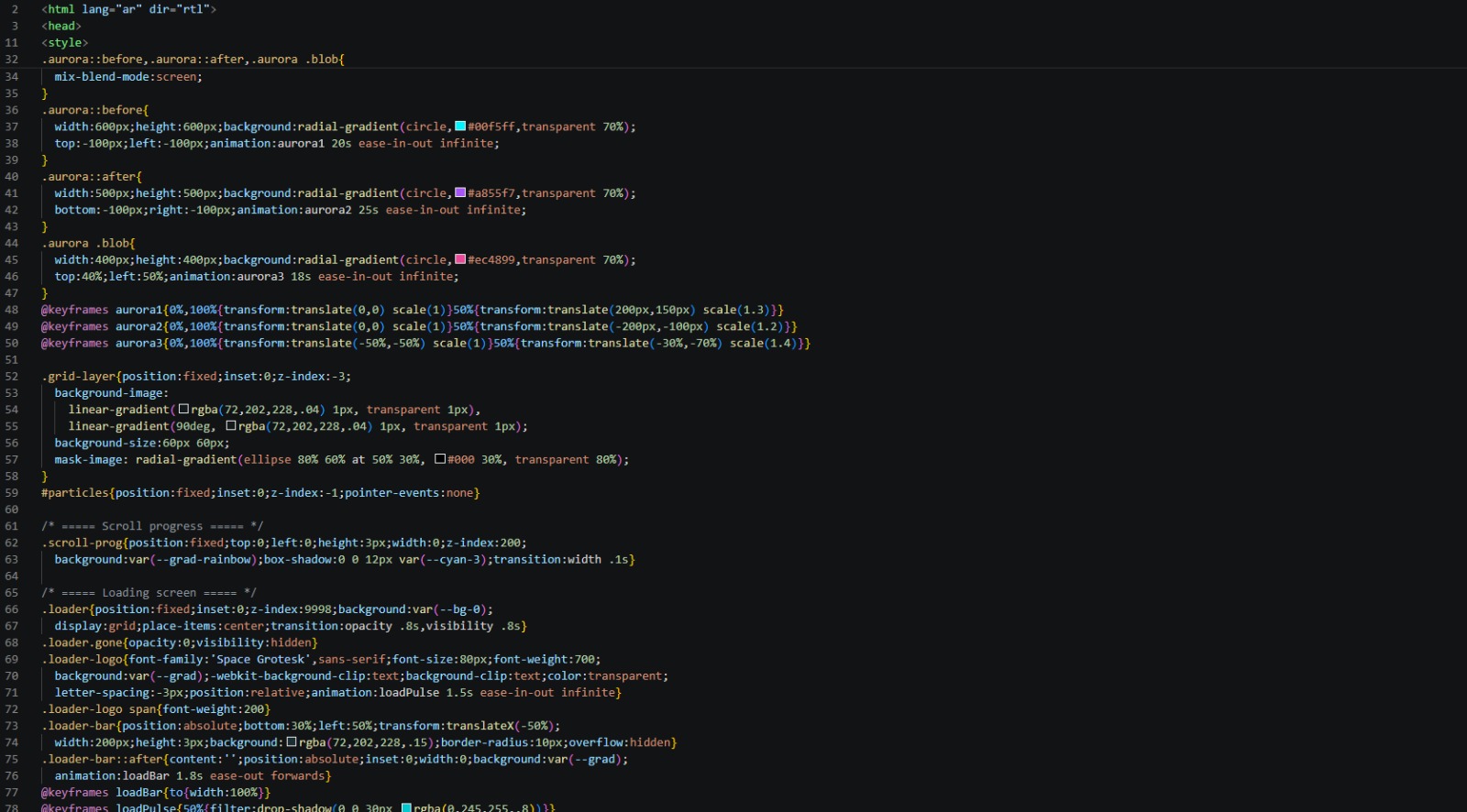Viewport: 1467px width, 812px height.
Task: Open the rgba(72,202,228,.15) swatch on line 74
Action: [292, 743]
